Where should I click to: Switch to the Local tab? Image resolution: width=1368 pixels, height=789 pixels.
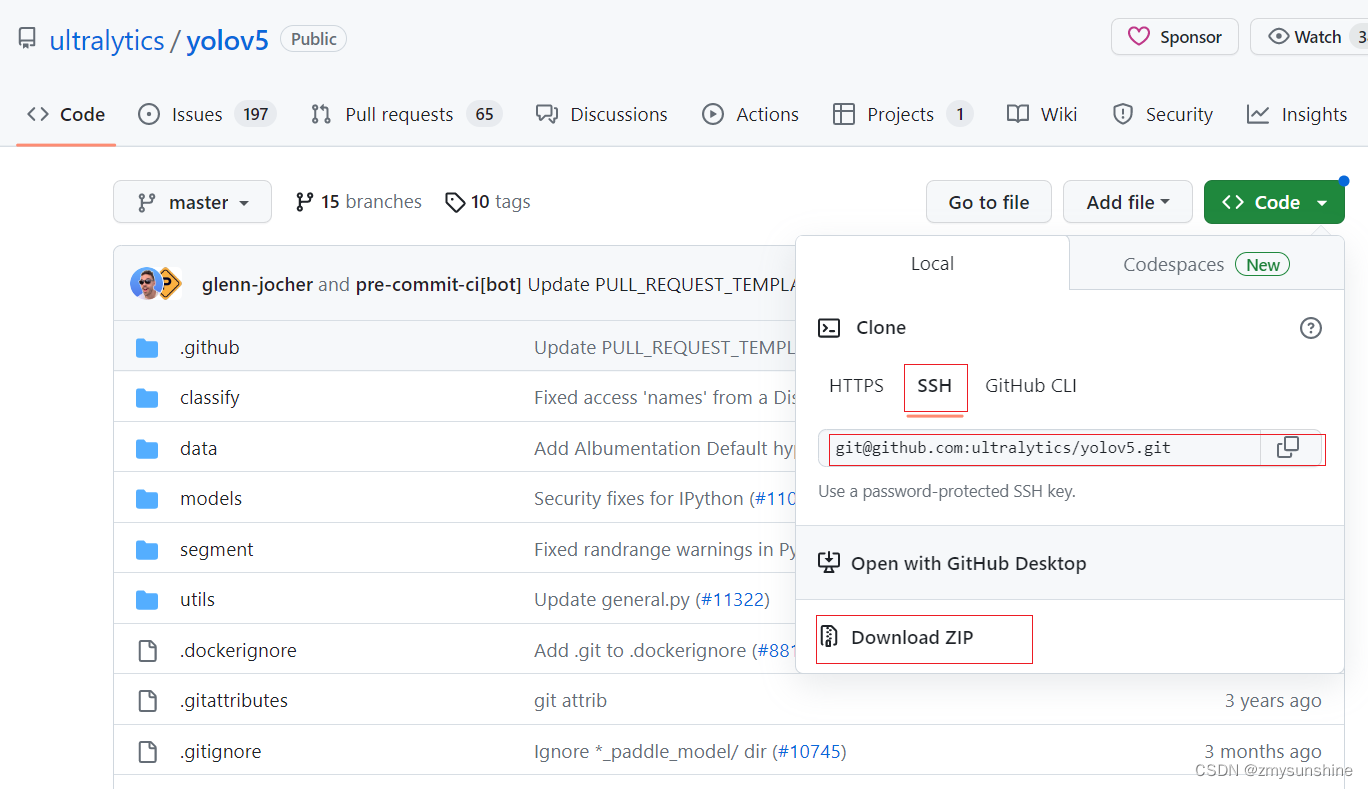[x=932, y=264]
